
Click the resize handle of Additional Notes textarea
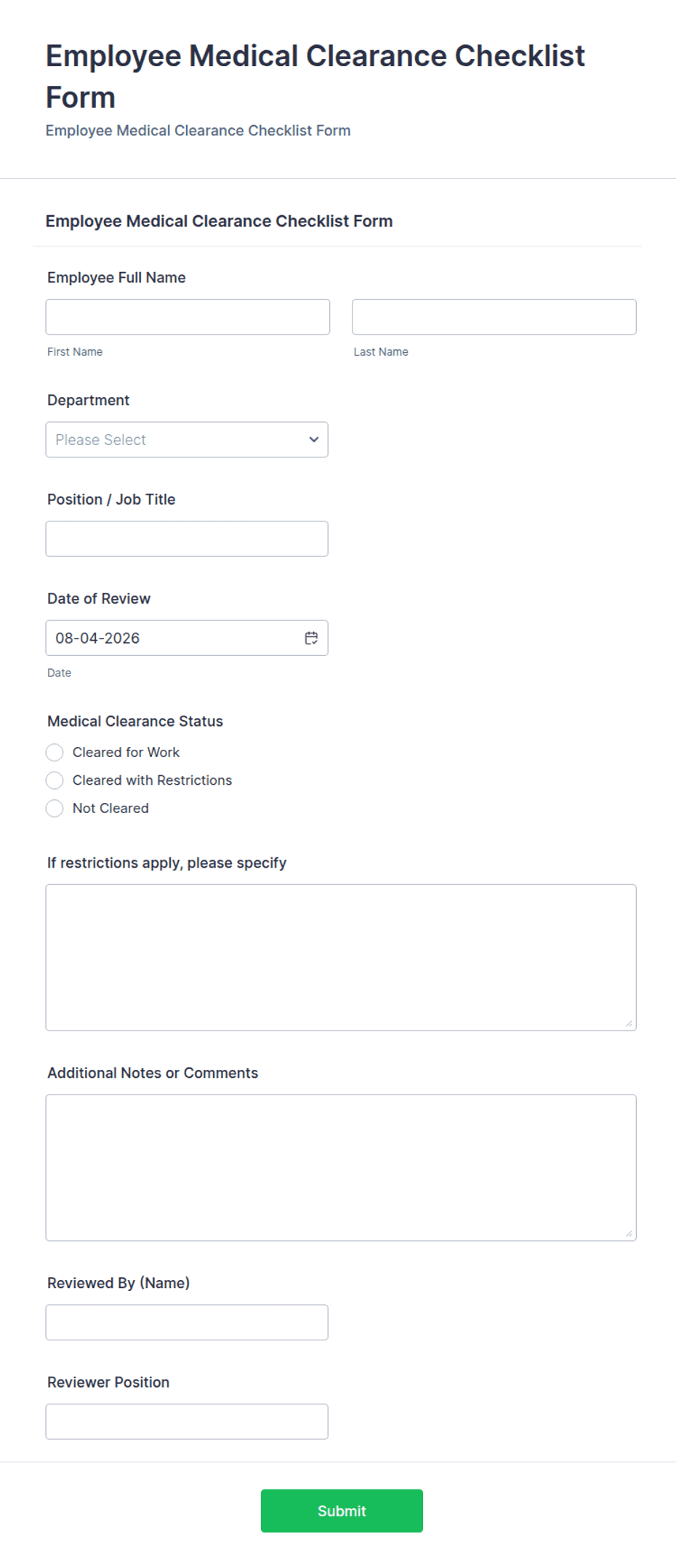(629, 1233)
